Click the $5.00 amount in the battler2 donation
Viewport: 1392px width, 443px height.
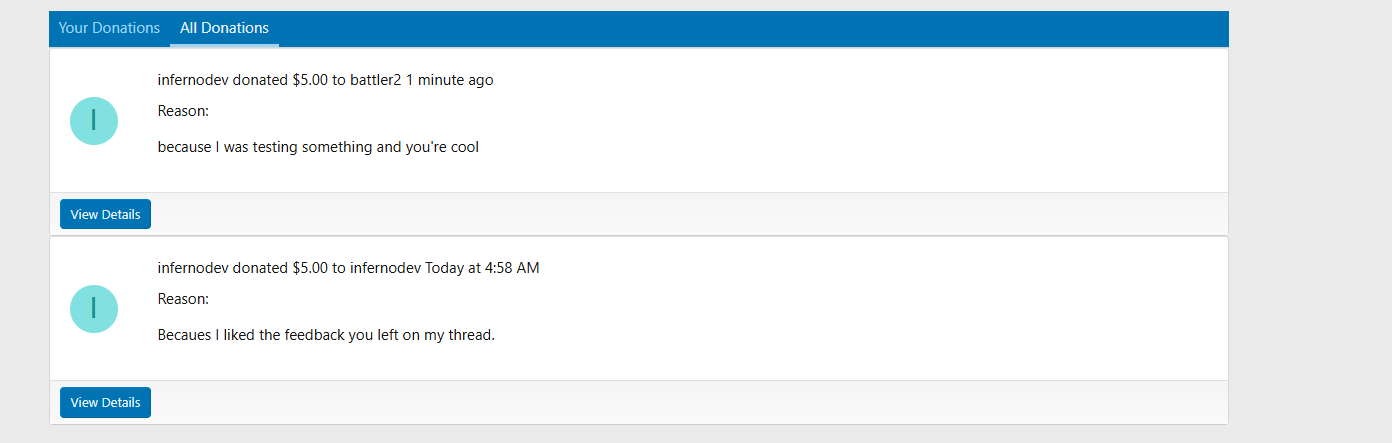coord(310,80)
